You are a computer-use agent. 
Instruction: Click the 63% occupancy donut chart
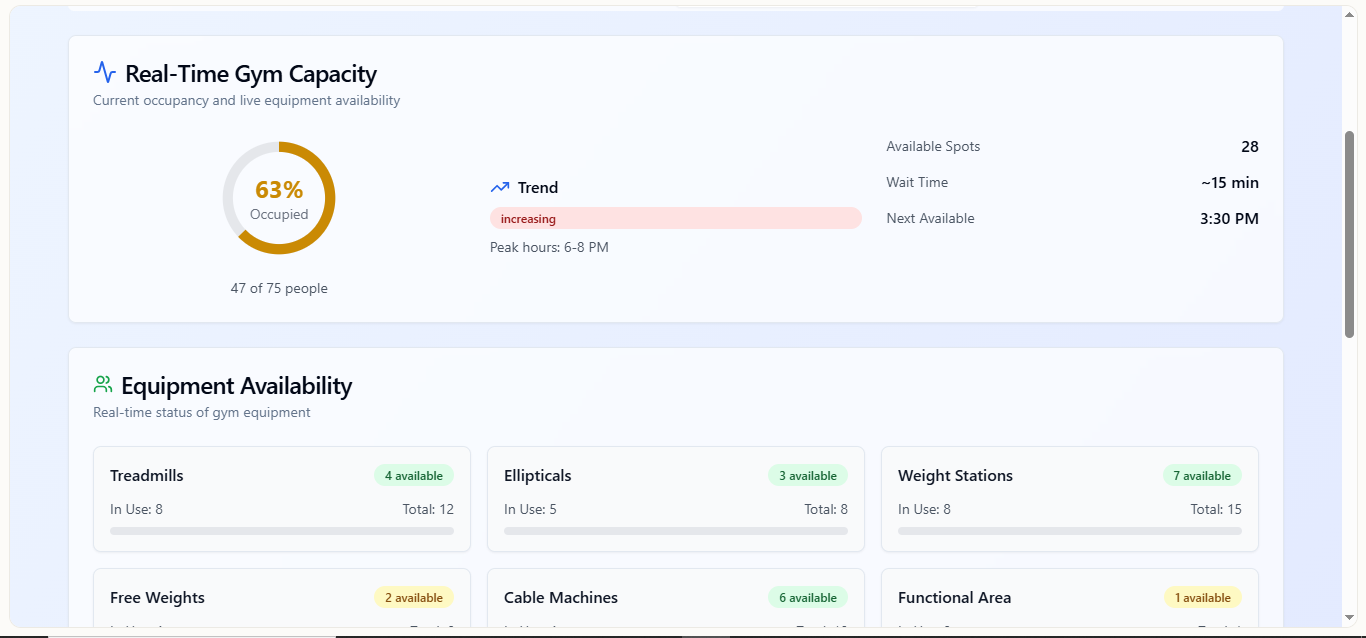coord(279,198)
